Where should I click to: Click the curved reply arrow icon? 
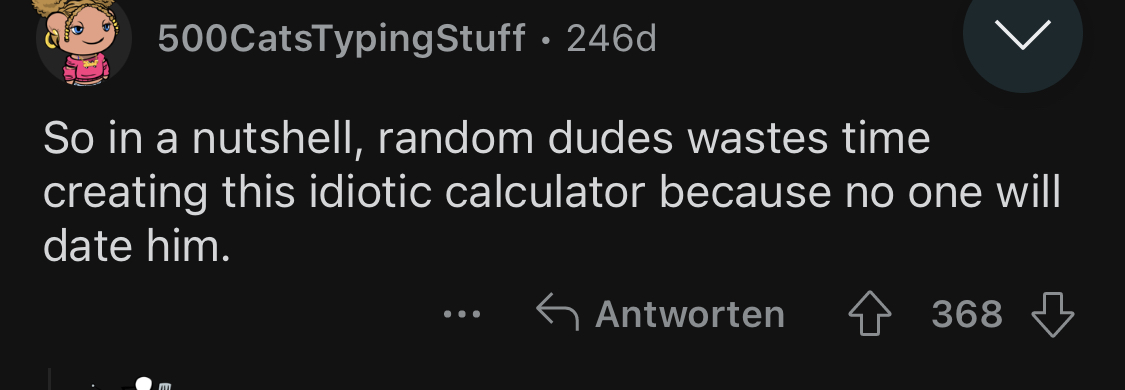pyautogui.click(x=557, y=313)
